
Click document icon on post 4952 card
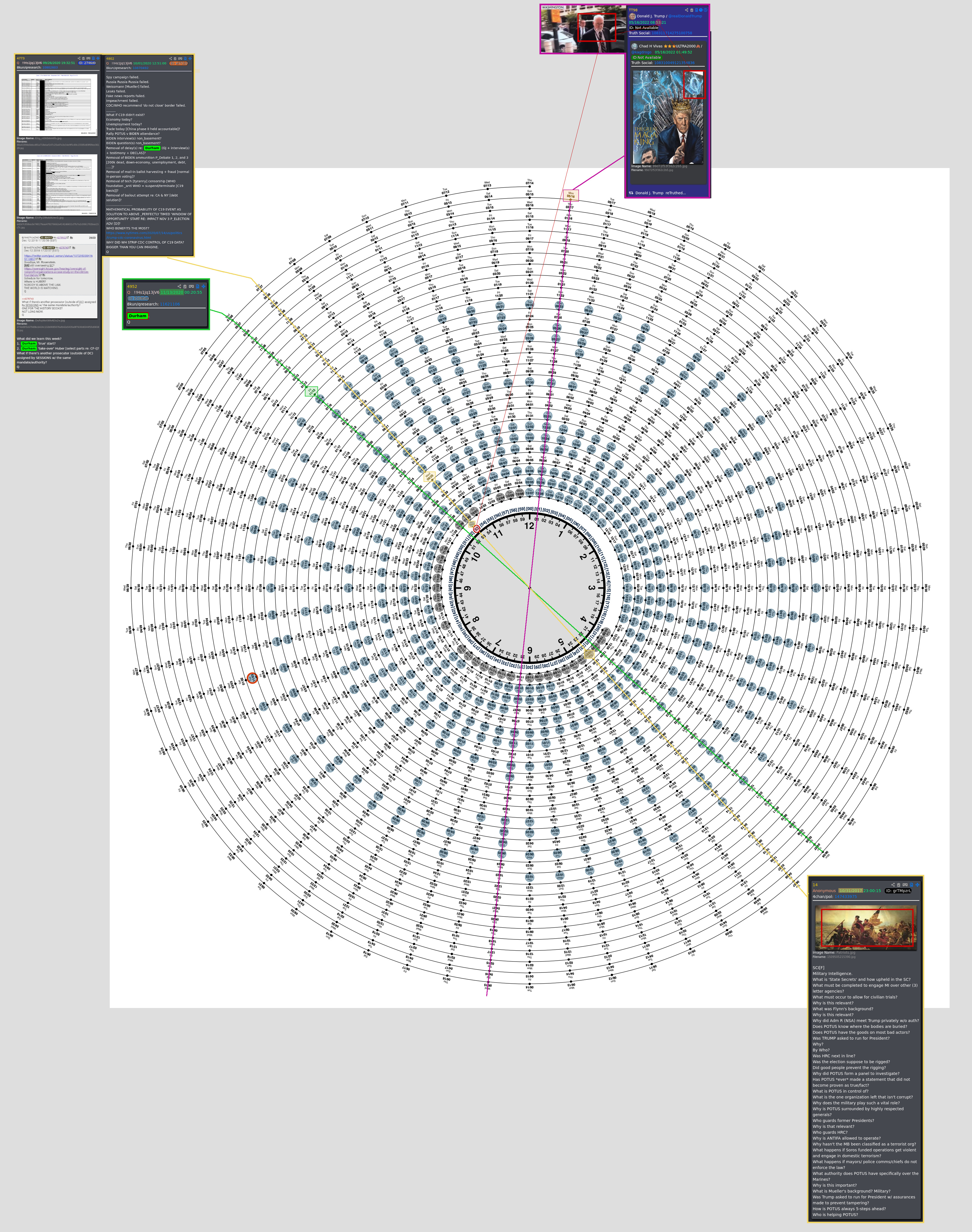coord(197,287)
